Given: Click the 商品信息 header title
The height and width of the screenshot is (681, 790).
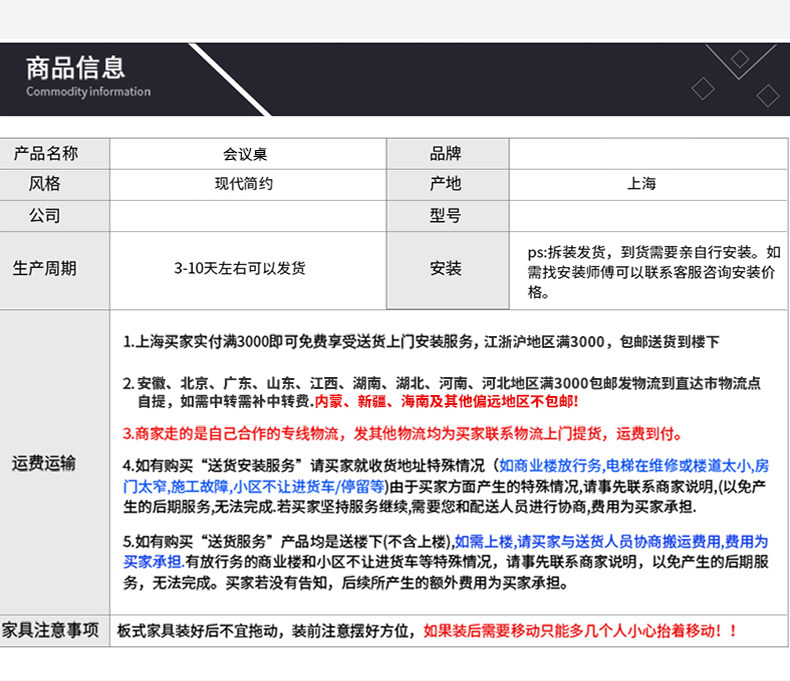Looking at the screenshot, I should tap(76, 68).
